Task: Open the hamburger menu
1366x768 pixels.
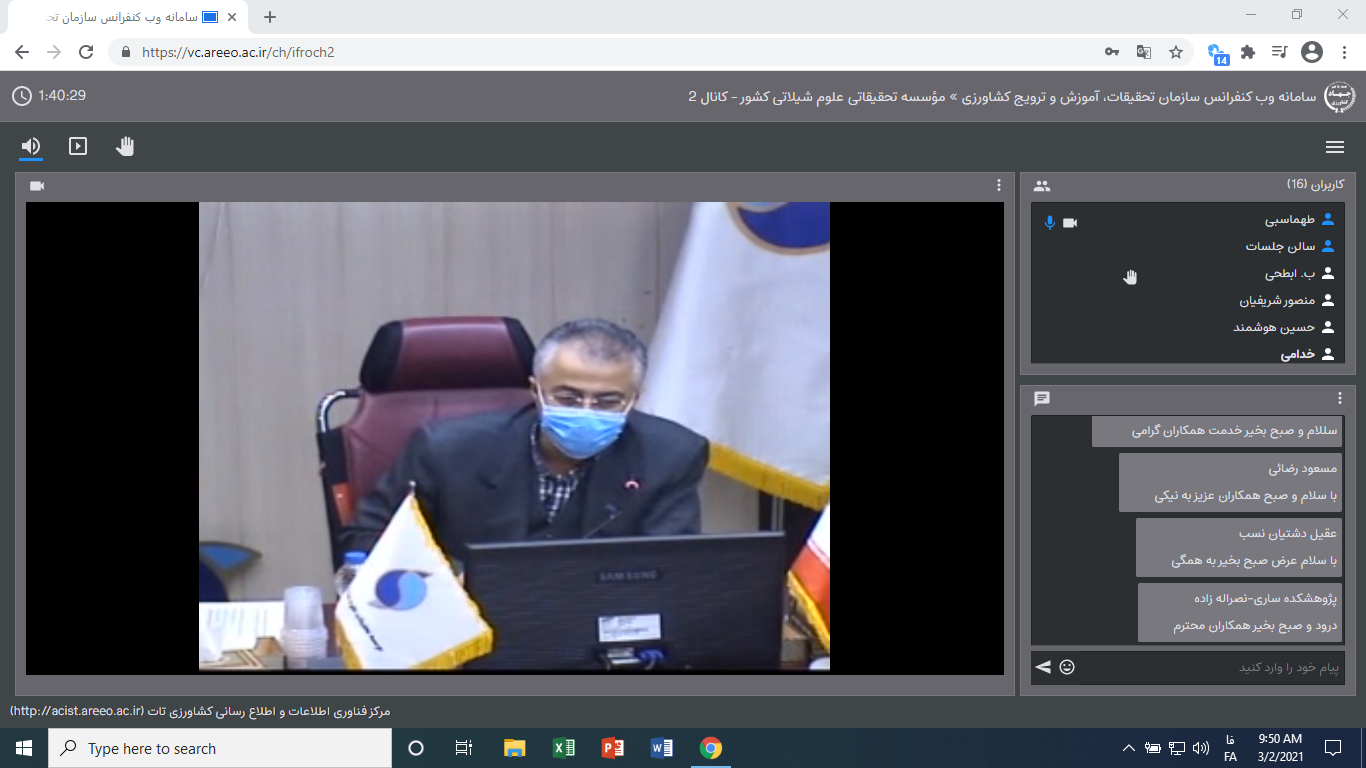Action: coord(1334,147)
